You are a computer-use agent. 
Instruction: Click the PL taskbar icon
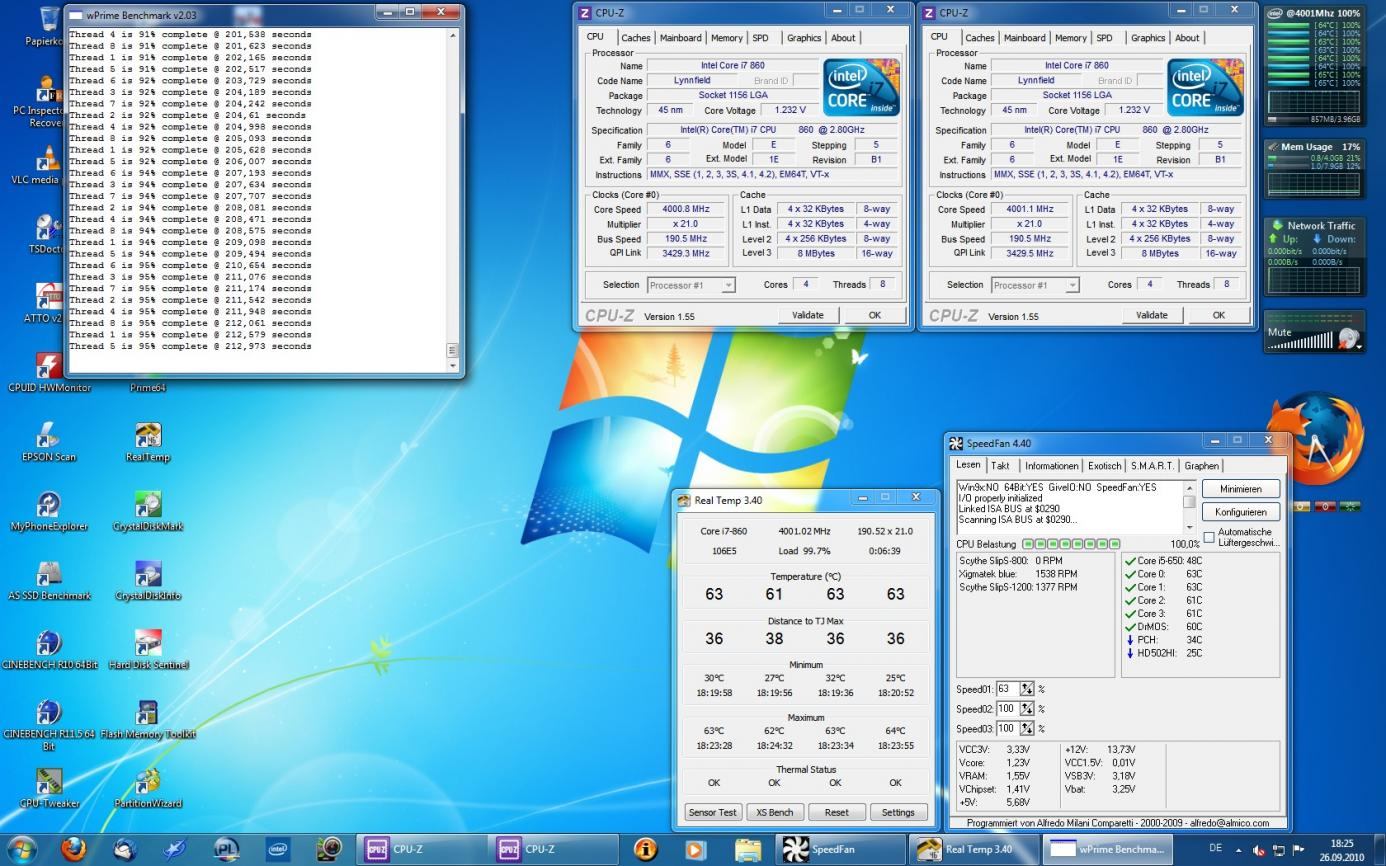[227, 849]
